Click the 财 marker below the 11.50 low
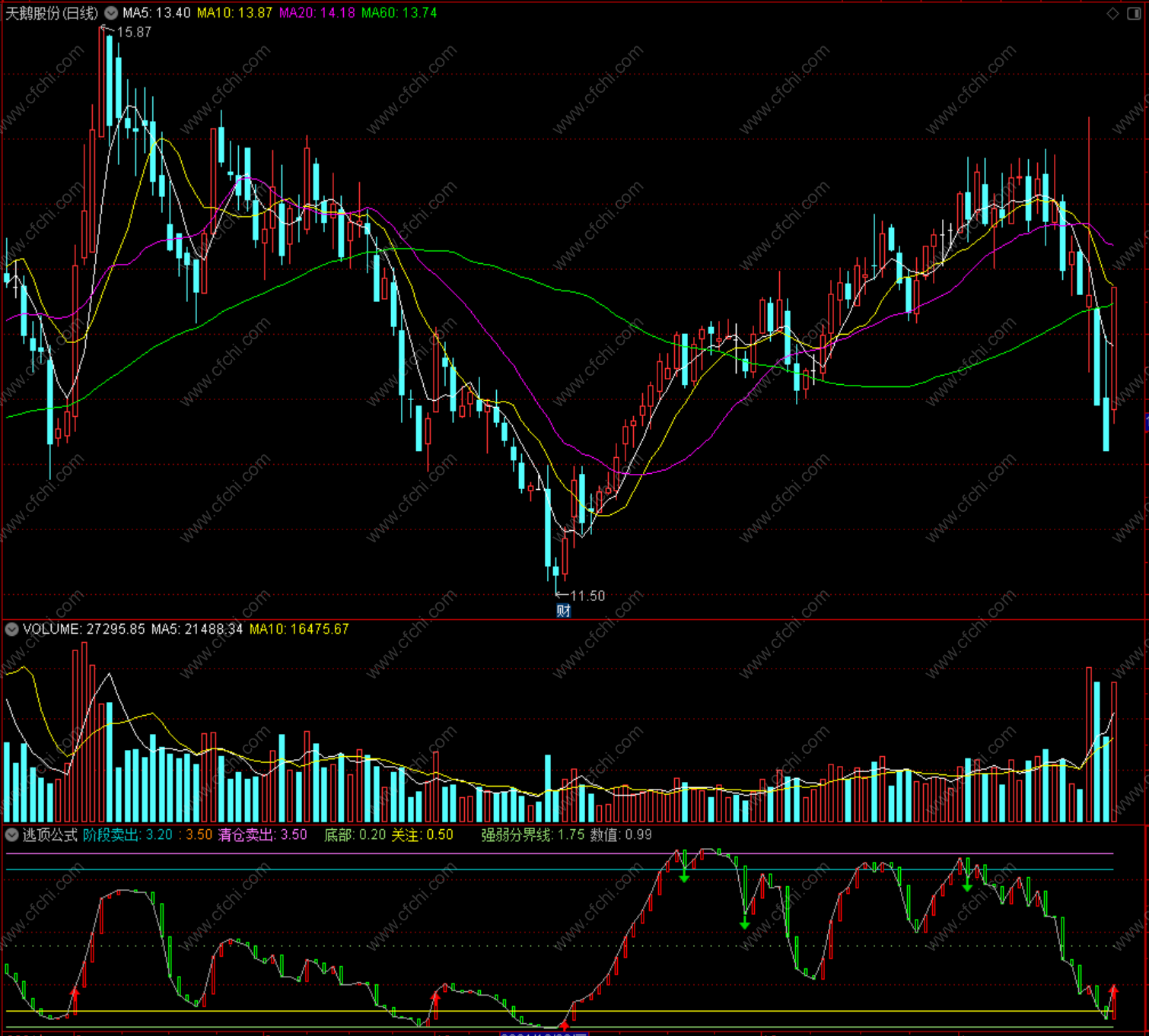The width and height of the screenshot is (1149, 1036). coord(563,611)
